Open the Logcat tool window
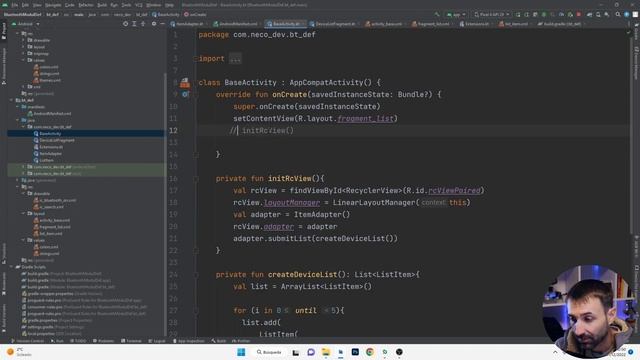 pos(157,341)
